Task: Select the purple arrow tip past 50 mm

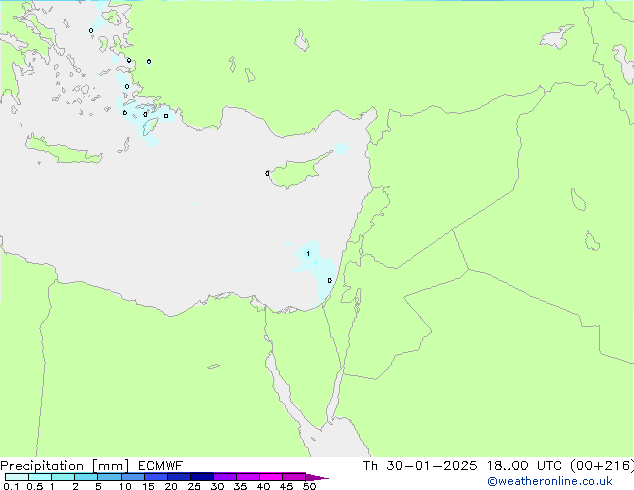Action: pos(317,477)
